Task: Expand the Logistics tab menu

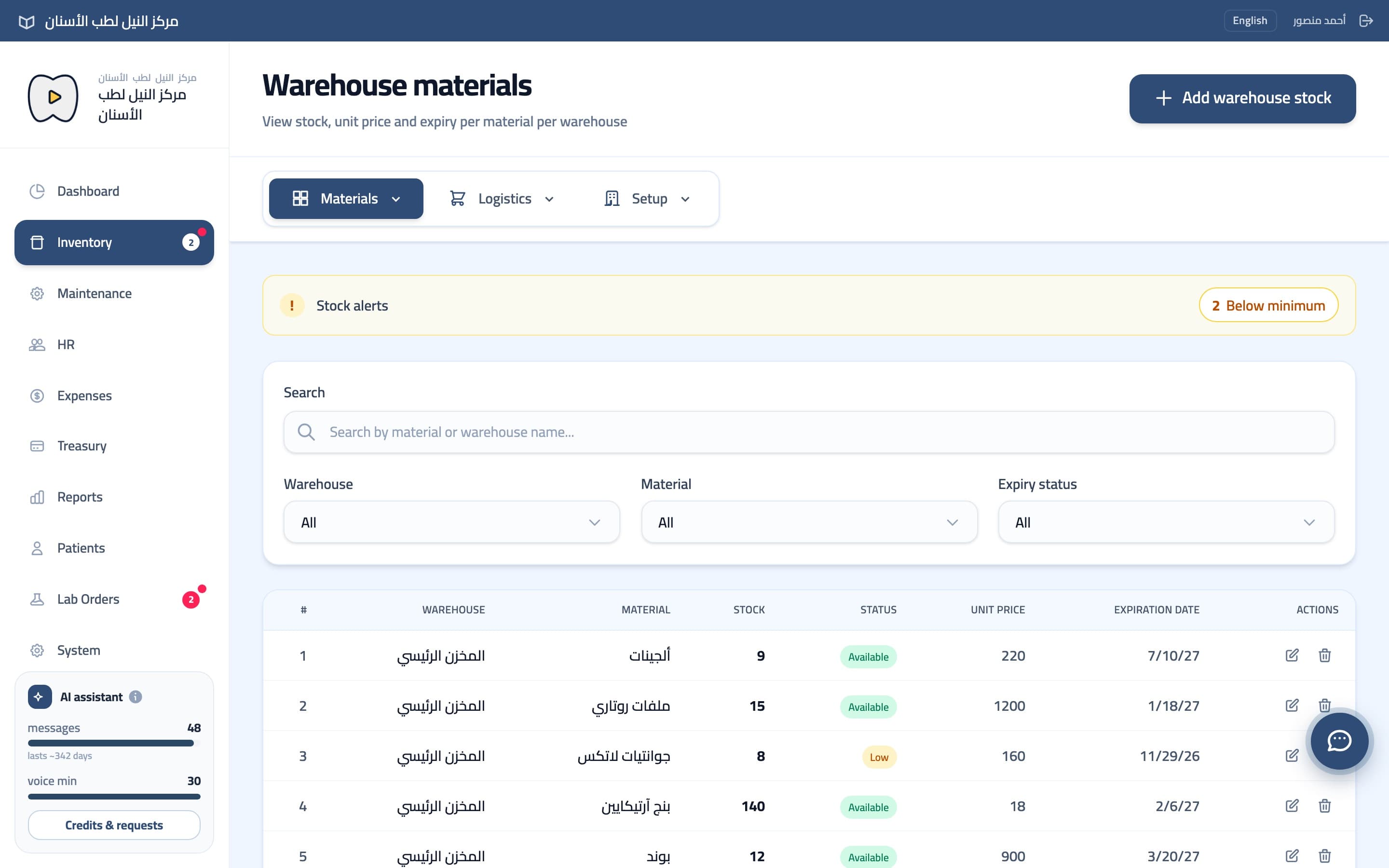Action: [x=501, y=199]
